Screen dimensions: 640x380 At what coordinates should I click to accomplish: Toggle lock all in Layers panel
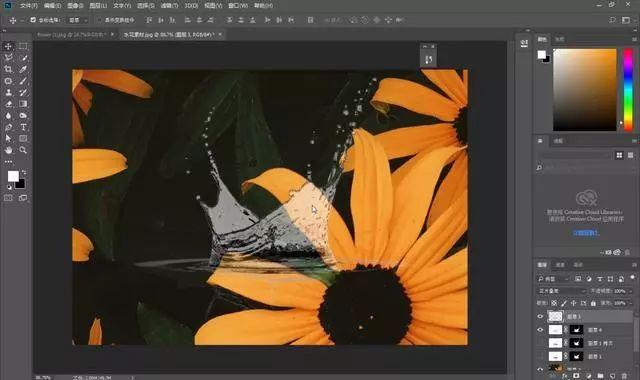pos(593,303)
